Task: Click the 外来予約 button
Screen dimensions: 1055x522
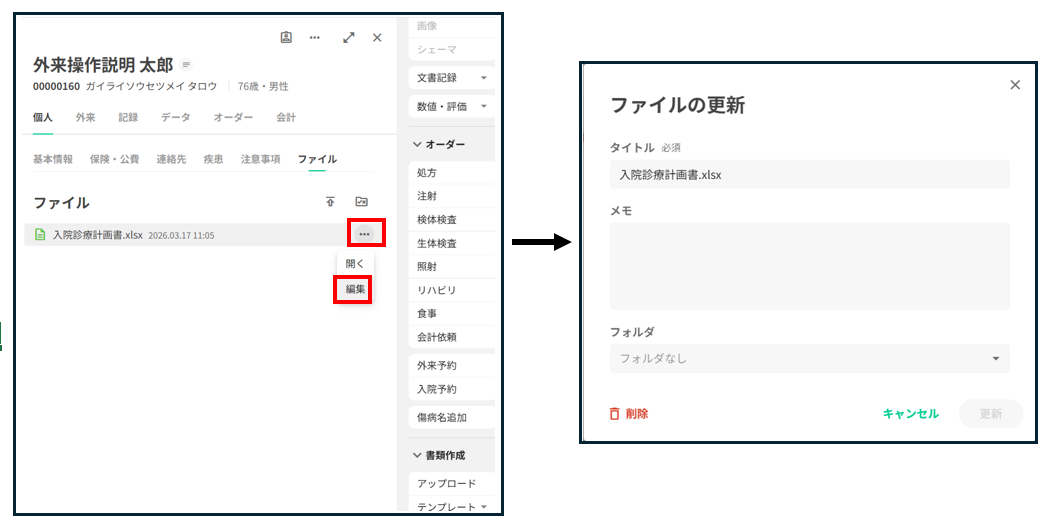Action: pyautogui.click(x=451, y=366)
